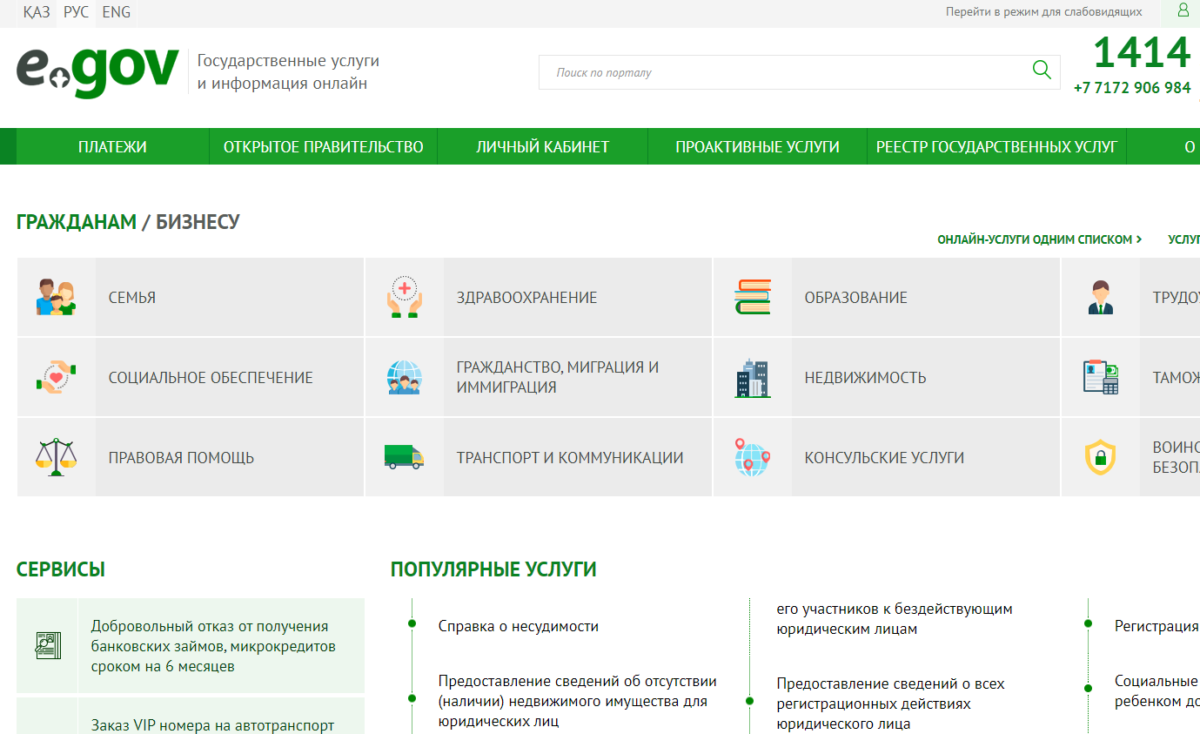Viewport: 1200px width, 734px height.
Task: Click the user profile icon
Action: (x=1183, y=11)
